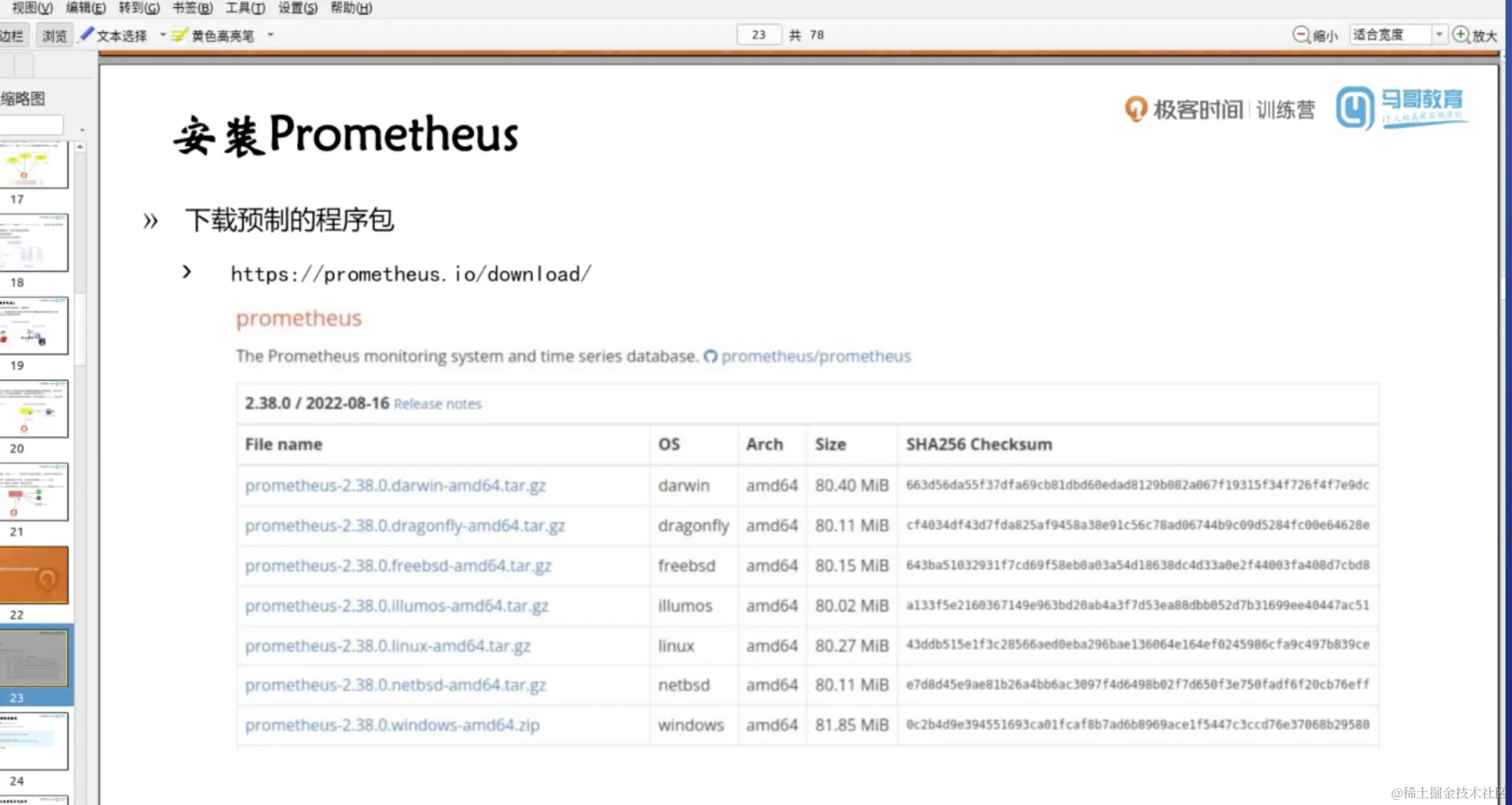This screenshot has height=805, width=1512.
Task: Toggle the 浏览 browse mode button
Action: point(55,35)
